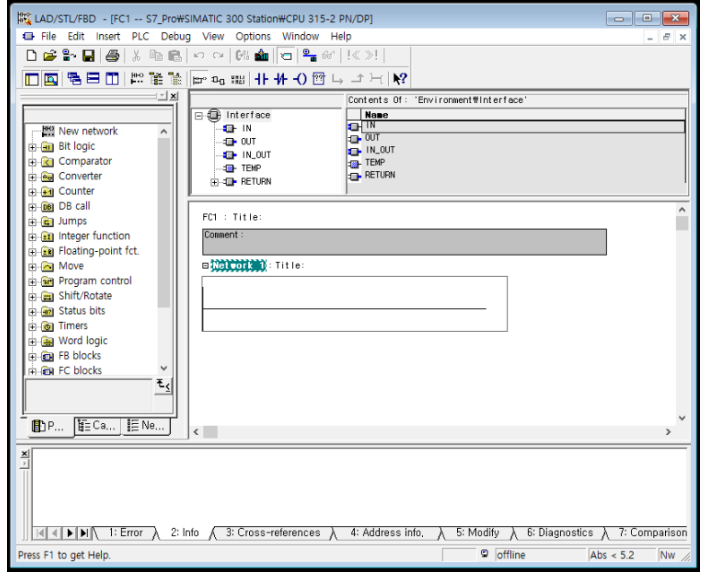Switch to the 3: Cross-references tab
Screen dimensions: 718x579
coord(273,533)
